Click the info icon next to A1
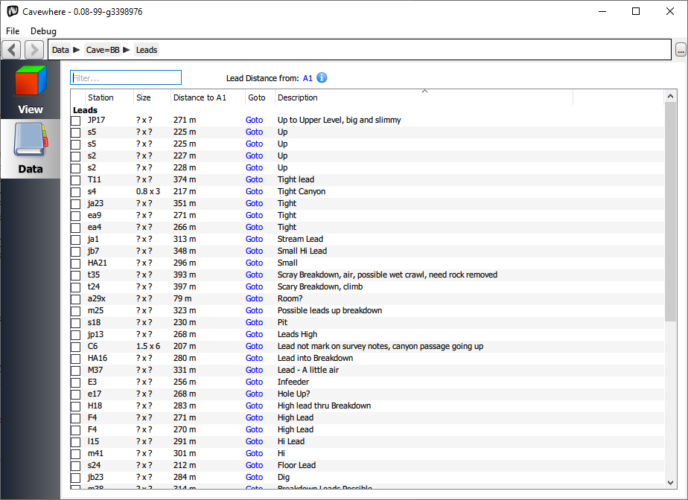Viewport: 688px width, 500px height. click(322, 78)
